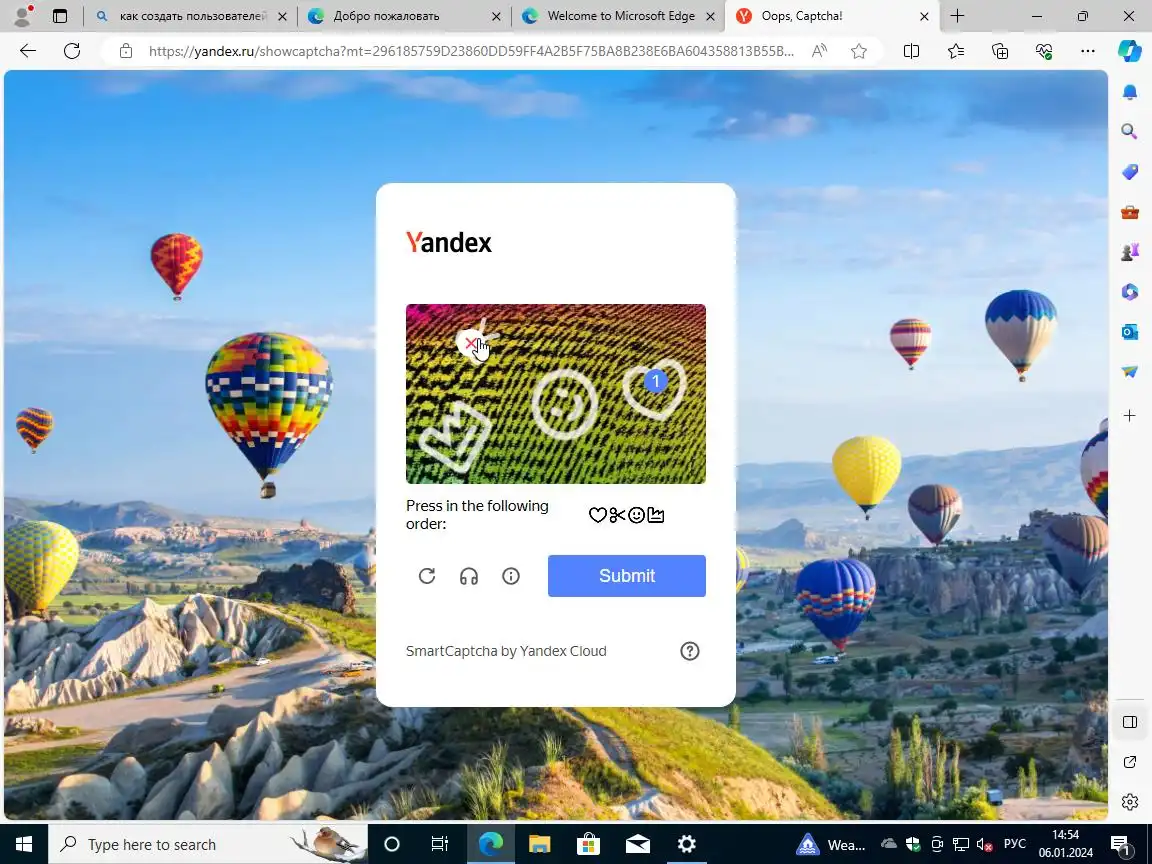This screenshot has height=864, width=1152.
Task: Open File Explorer from the taskbar
Action: [x=539, y=844]
